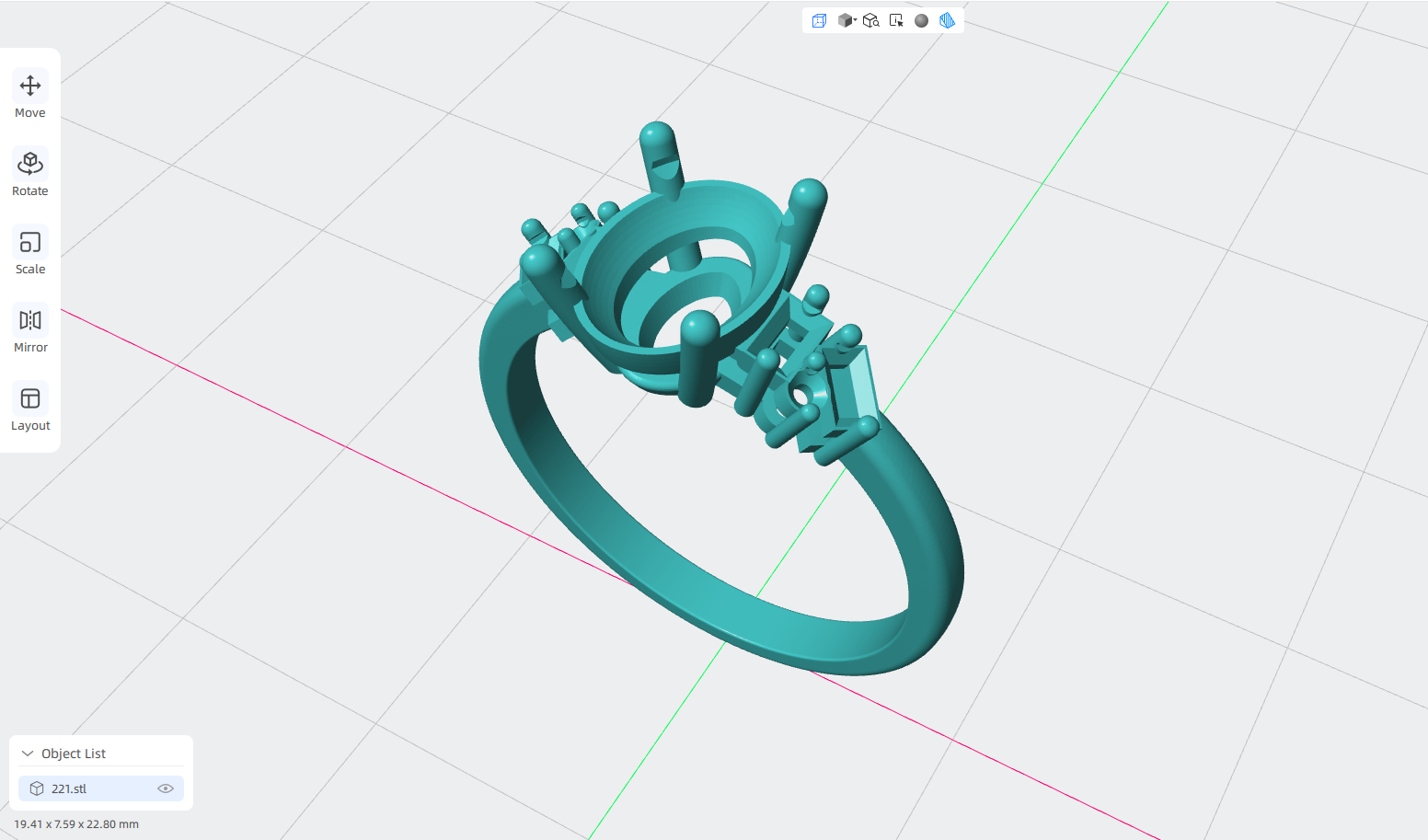Open the Layout tool
This screenshot has width=1428, height=840.
[30, 408]
